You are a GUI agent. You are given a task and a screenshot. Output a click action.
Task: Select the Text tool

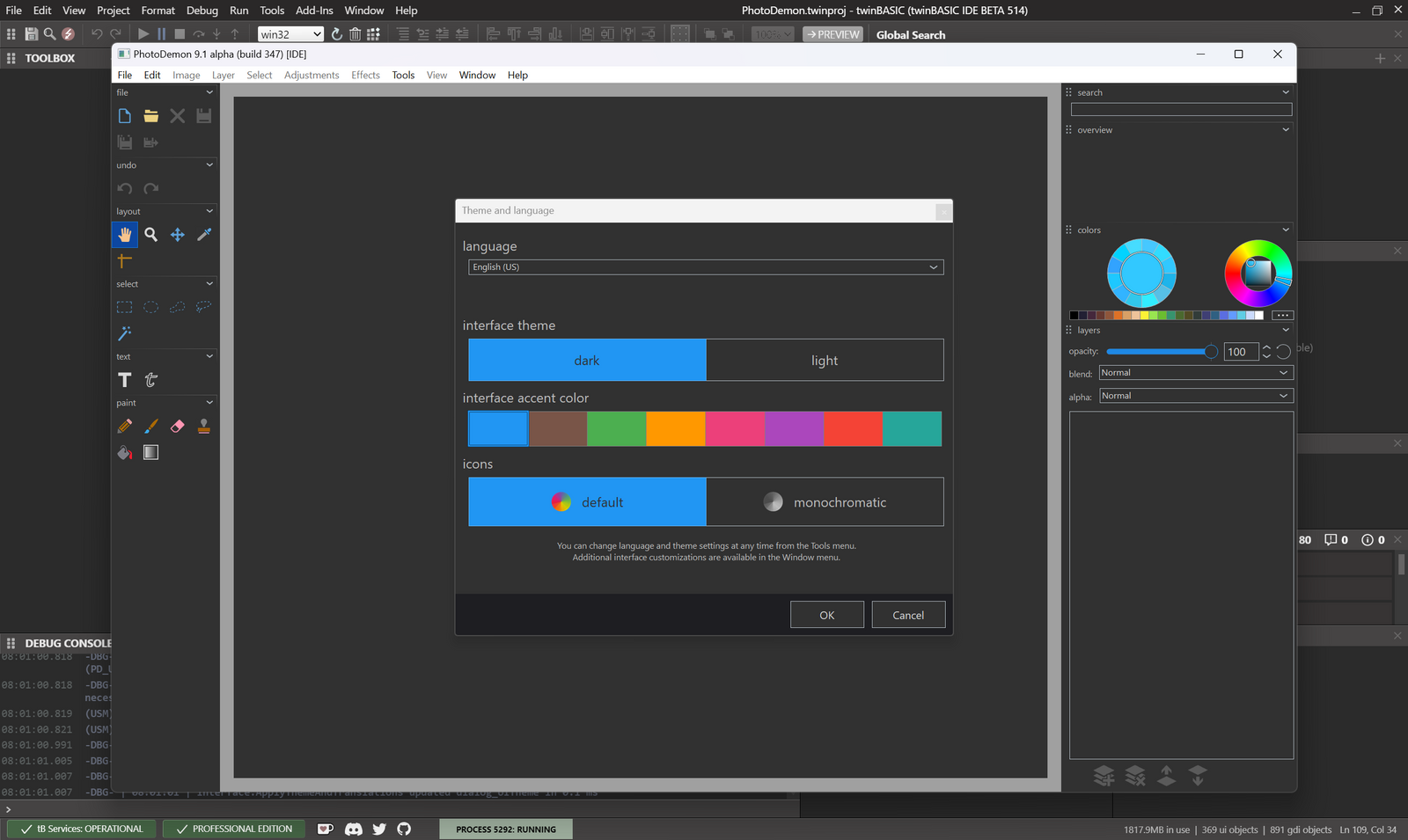coord(124,380)
